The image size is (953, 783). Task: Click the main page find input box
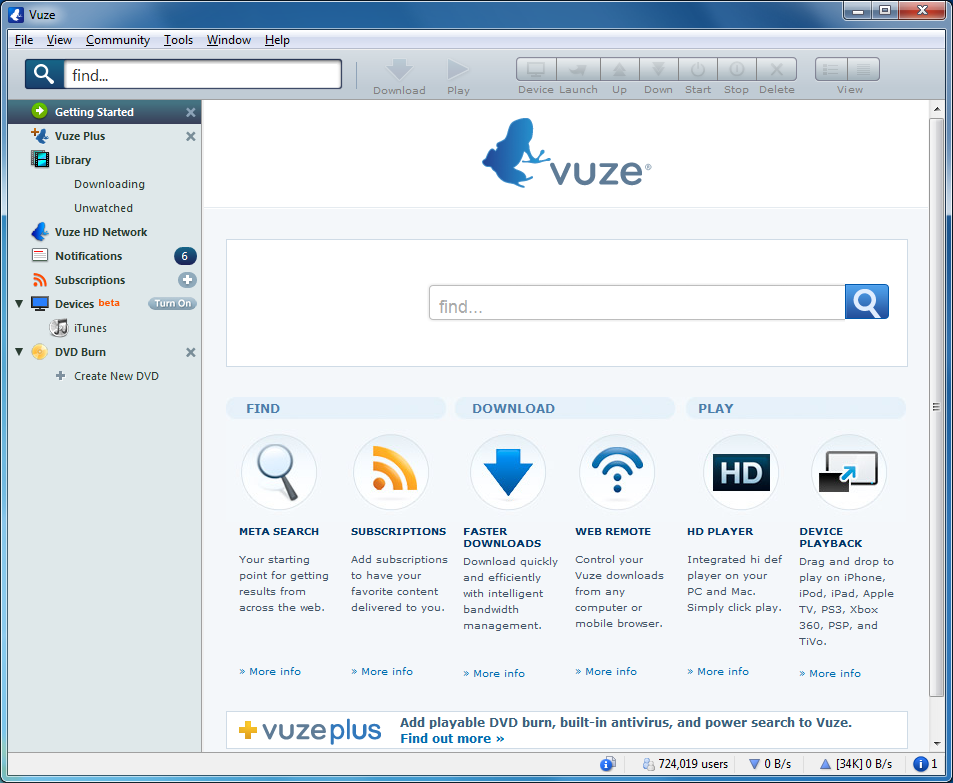coord(637,302)
